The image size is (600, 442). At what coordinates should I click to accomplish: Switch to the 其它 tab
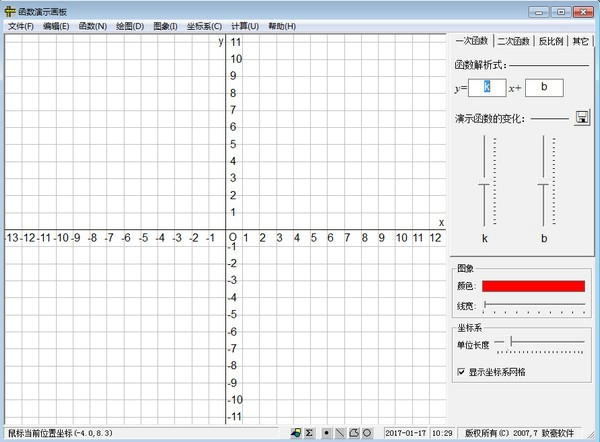pyautogui.click(x=581, y=41)
